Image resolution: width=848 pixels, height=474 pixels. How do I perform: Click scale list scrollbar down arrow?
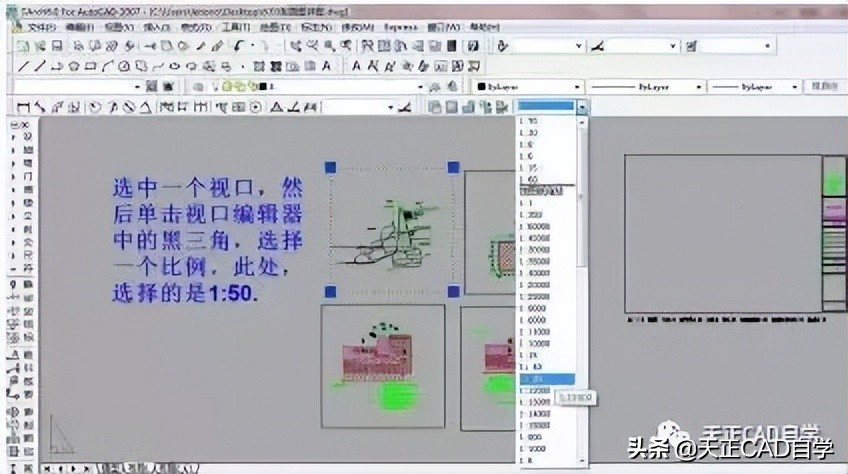(x=582, y=460)
